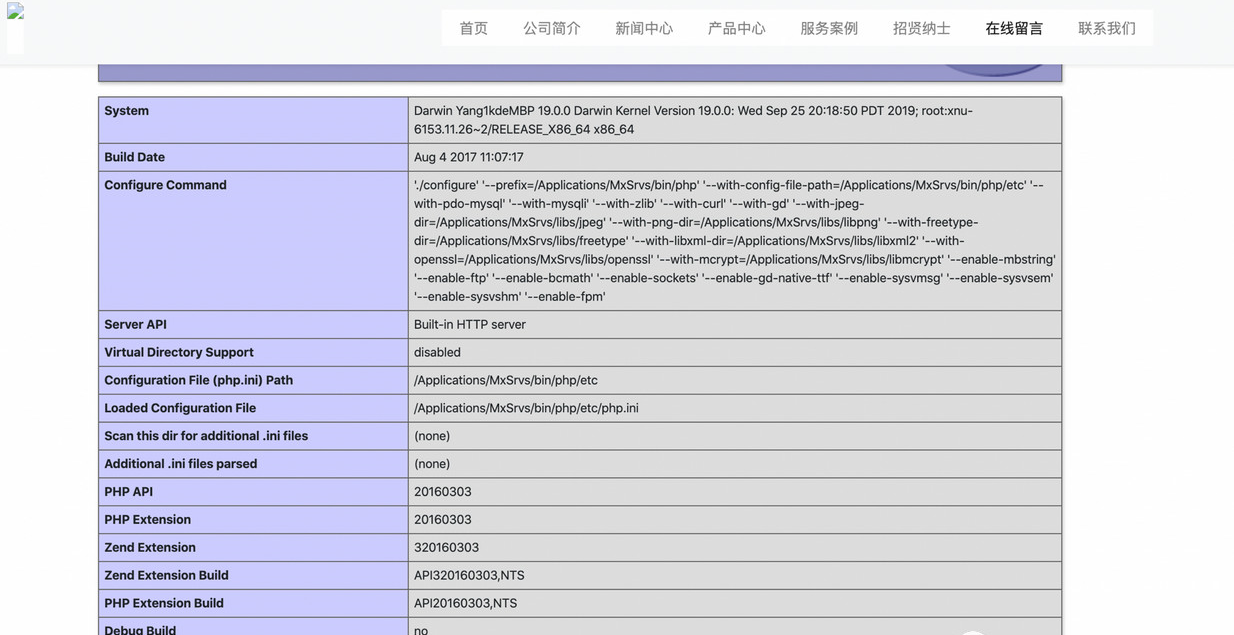Click Additional .ini files parsed label
Screen dimensions: 1234x635
tap(181, 465)
